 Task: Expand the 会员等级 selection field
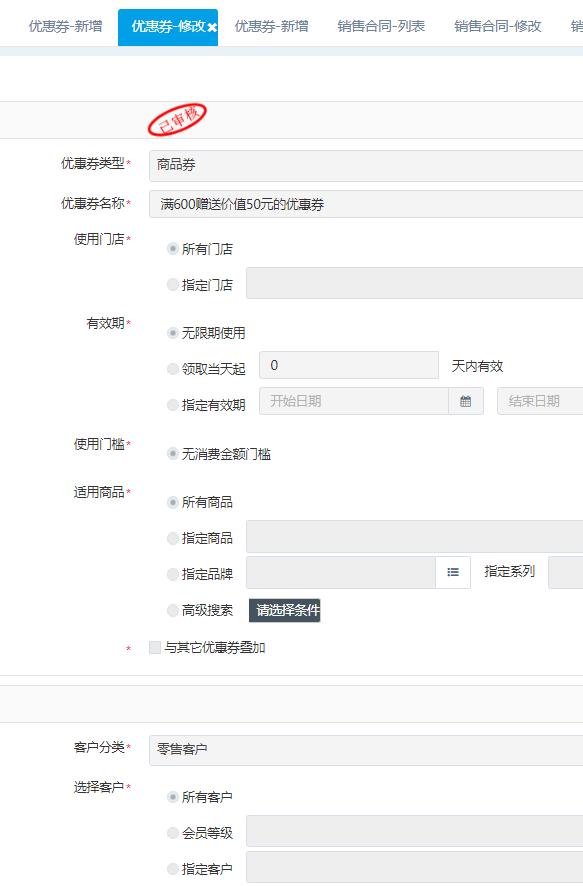pos(415,831)
